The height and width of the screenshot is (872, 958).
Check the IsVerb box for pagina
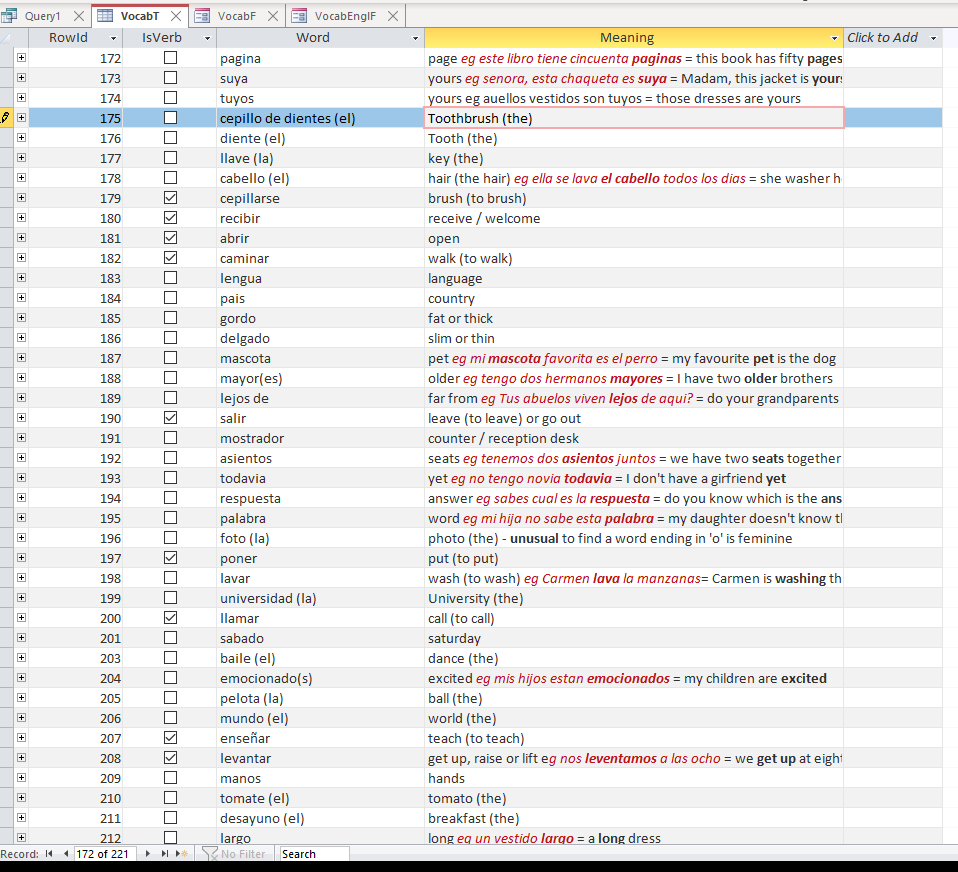pyautogui.click(x=170, y=57)
